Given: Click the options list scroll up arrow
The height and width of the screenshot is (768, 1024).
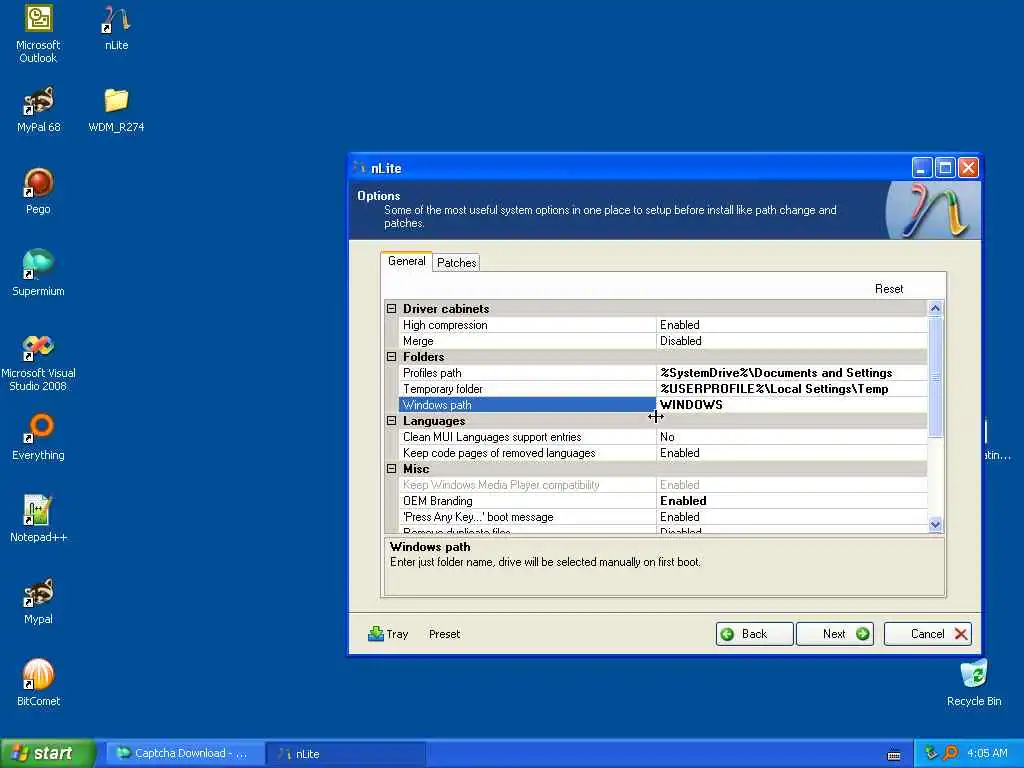Looking at the screenshot, I should [935, 308].
